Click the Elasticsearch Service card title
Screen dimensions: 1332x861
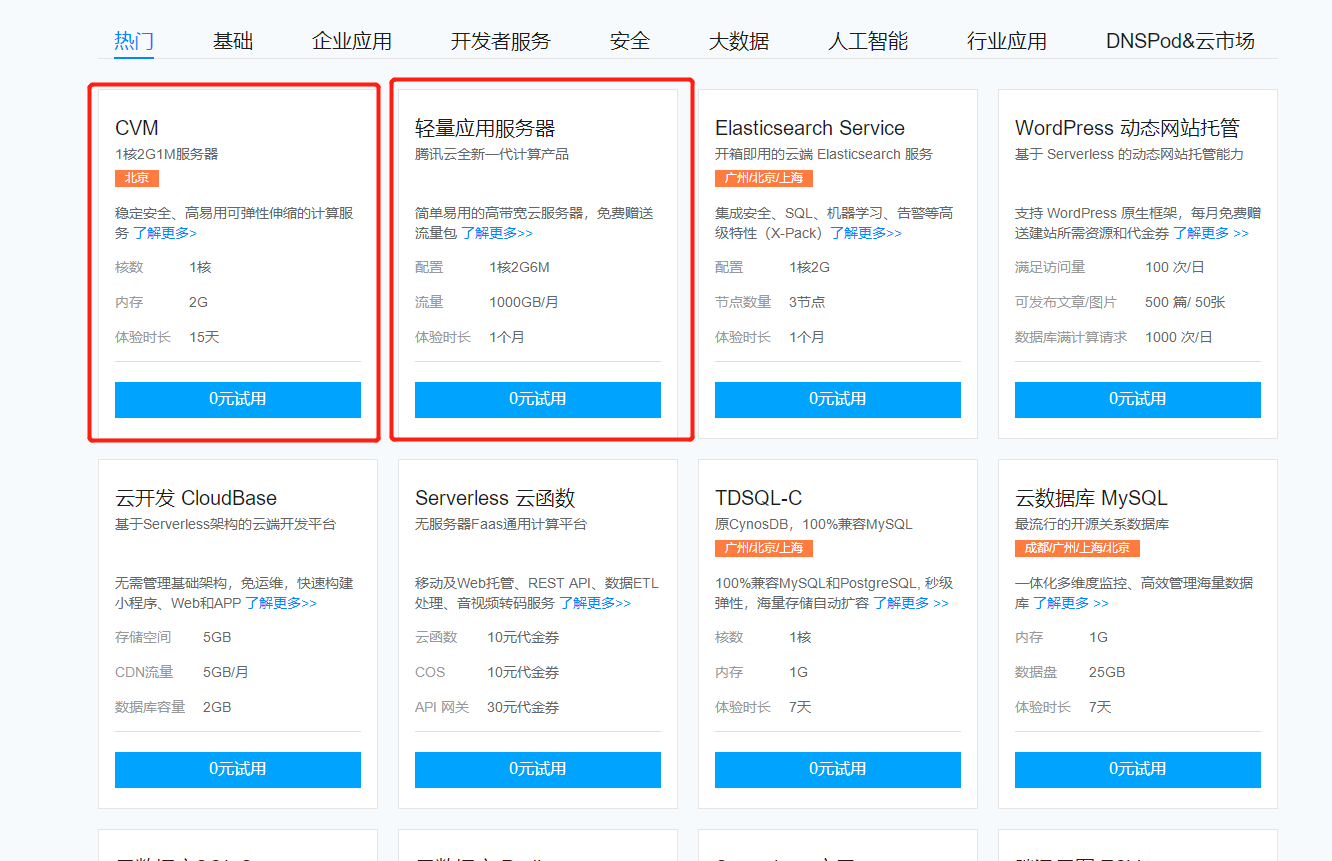pyautogui.click(x=810, y=128)
